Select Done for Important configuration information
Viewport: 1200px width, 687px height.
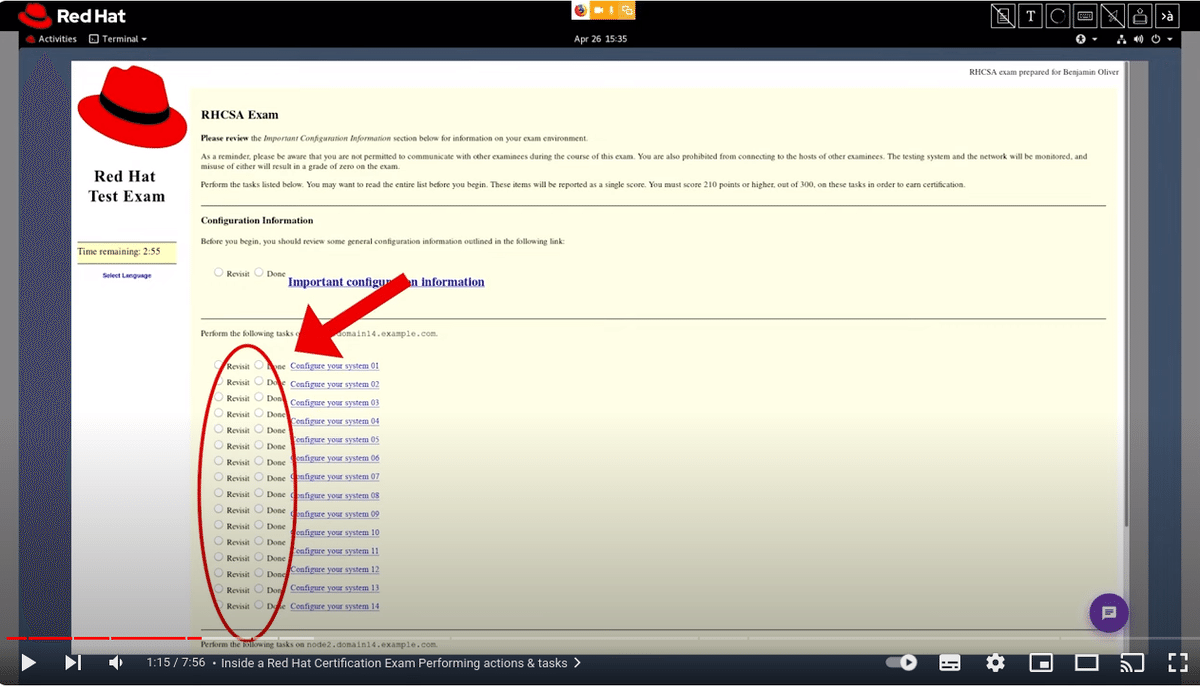(x=259, y=272)
